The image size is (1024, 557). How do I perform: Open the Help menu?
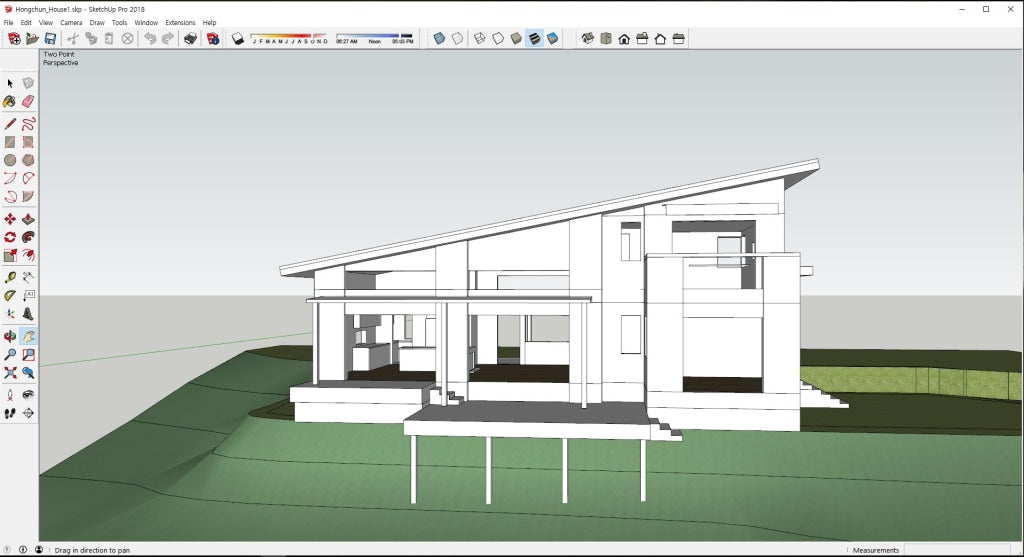pyautogui.click(x=209, y=22)
